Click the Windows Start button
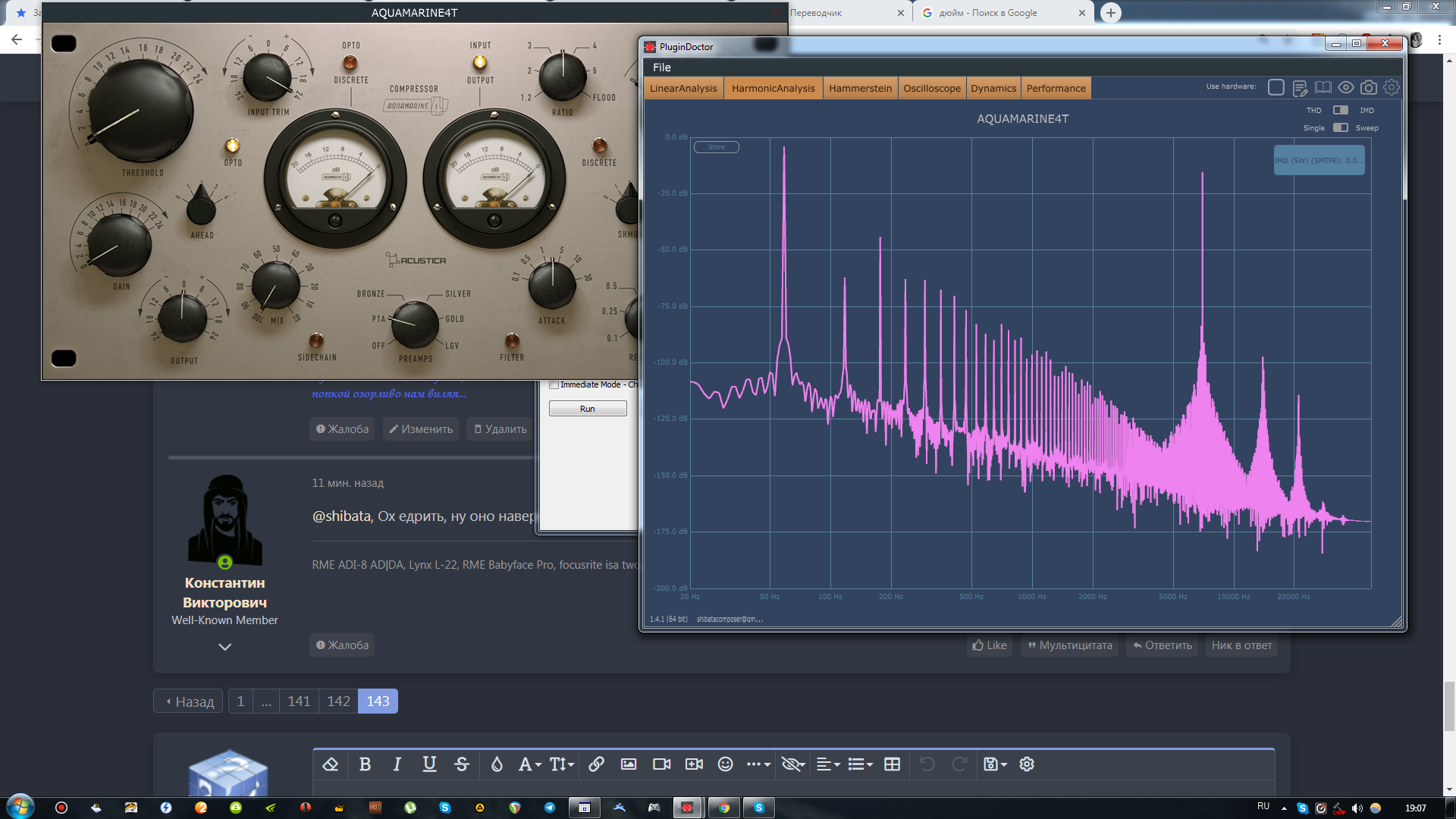This screenshot has width=1456, height=819. [20, 807]
